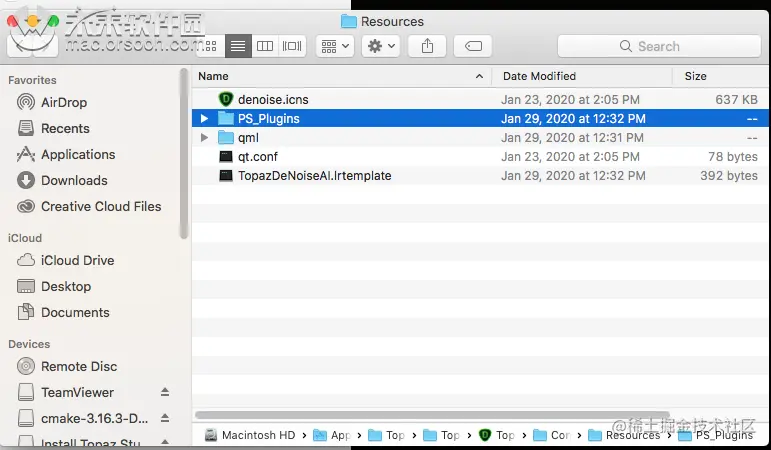Toggle the sort direction arrow in Name column
Image resolution: width=771 pixels, height=450 pixels.
[x=479, y=76]
